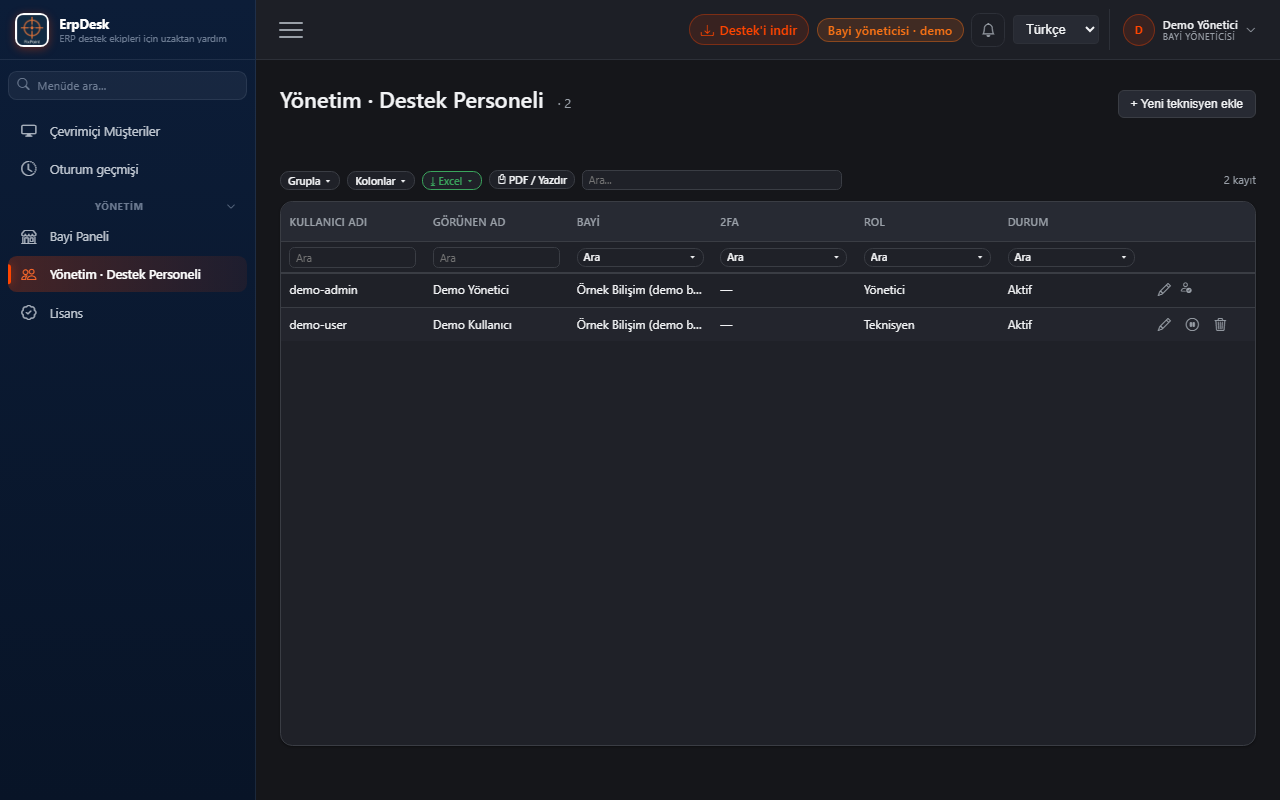1280x800 pixels.
Task: Click the PDF / Yazdır button
Action: (532, 181)
